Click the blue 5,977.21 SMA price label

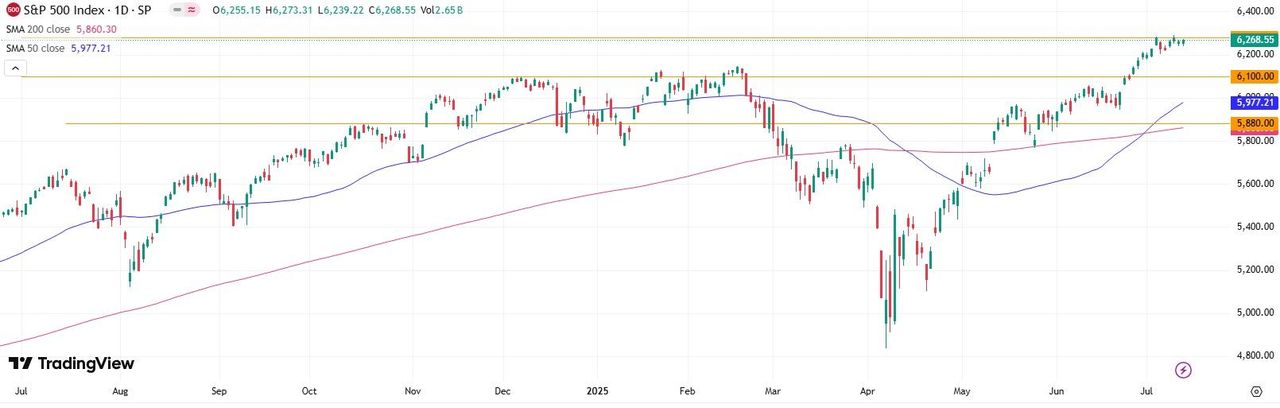[1254, 102]
